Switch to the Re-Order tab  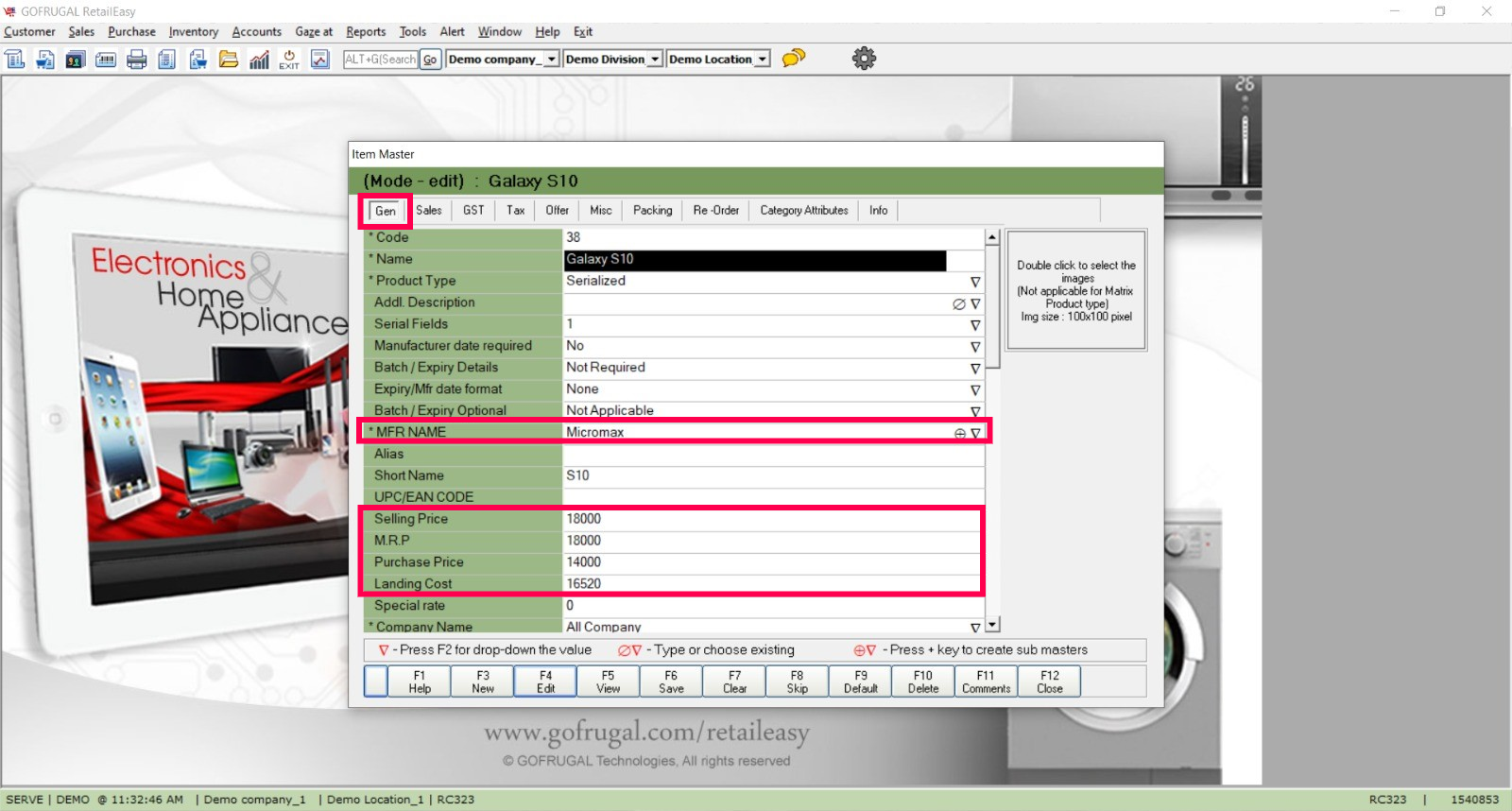(716, 211)
